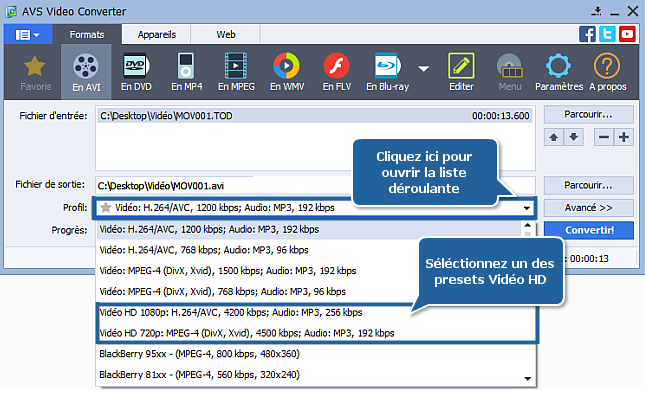Viewport: 645px width, 395px height.
Task: Select the En AVI format icon
Action: click(x=86, y=72)
